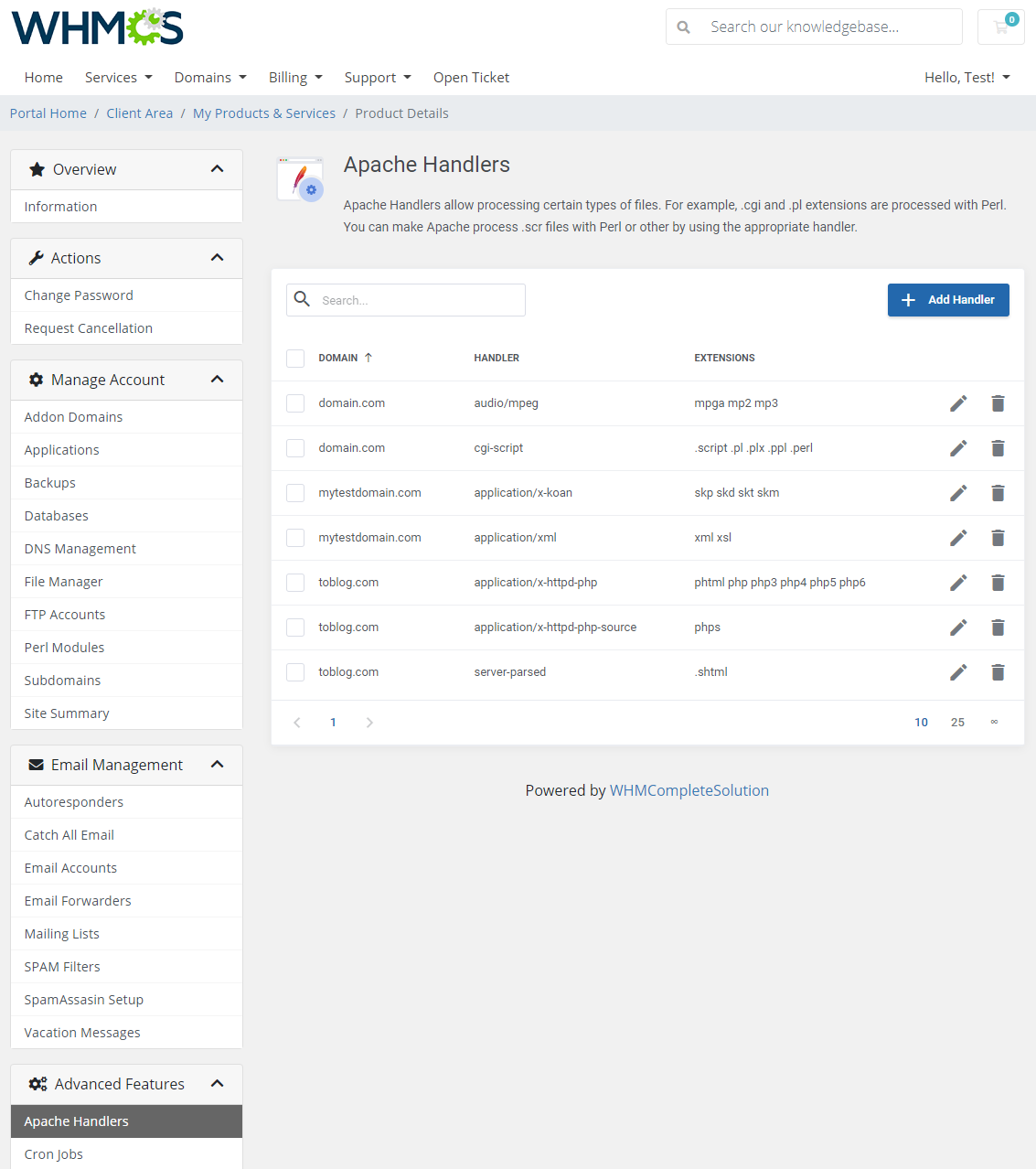
Task: Open the WHMCompleteSolution link at the bottom
Action: coord(689,790)
